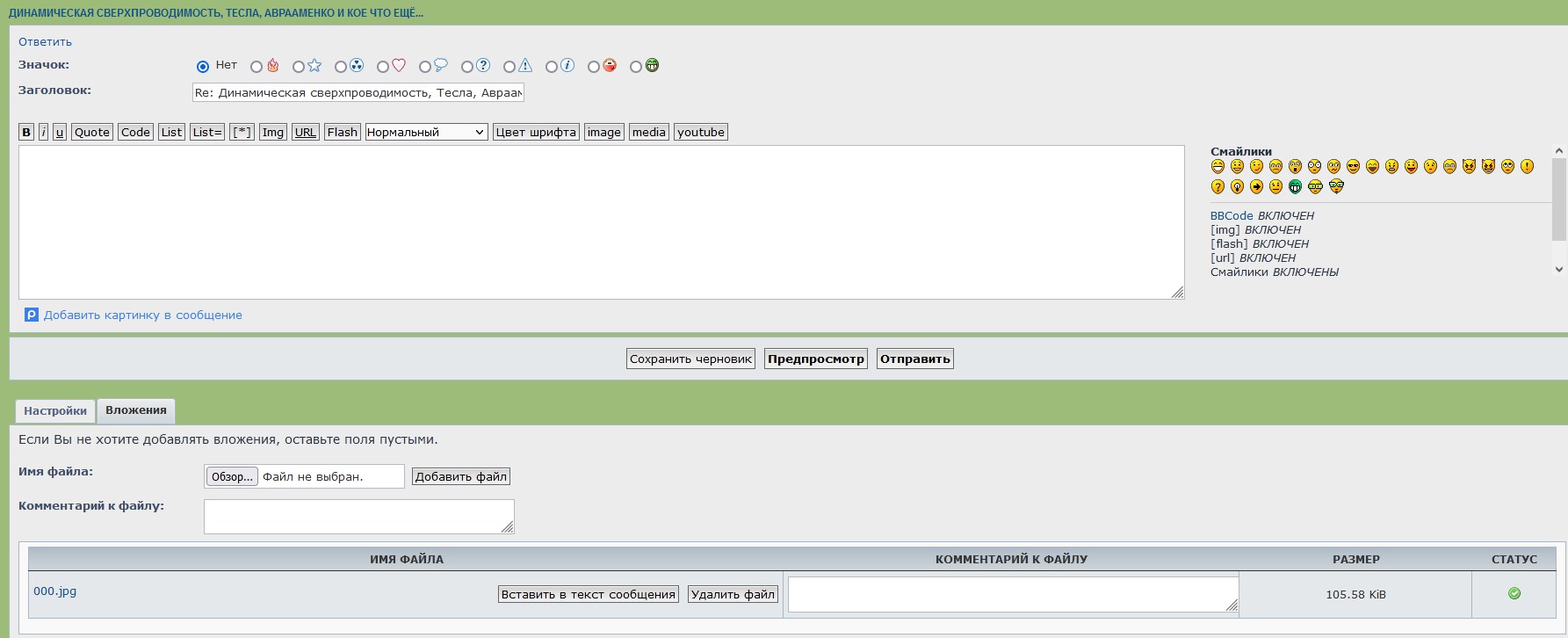Screen dimensions: 1568x638
Task: Insert the winking smiley
Action: tap(1256, 166)
